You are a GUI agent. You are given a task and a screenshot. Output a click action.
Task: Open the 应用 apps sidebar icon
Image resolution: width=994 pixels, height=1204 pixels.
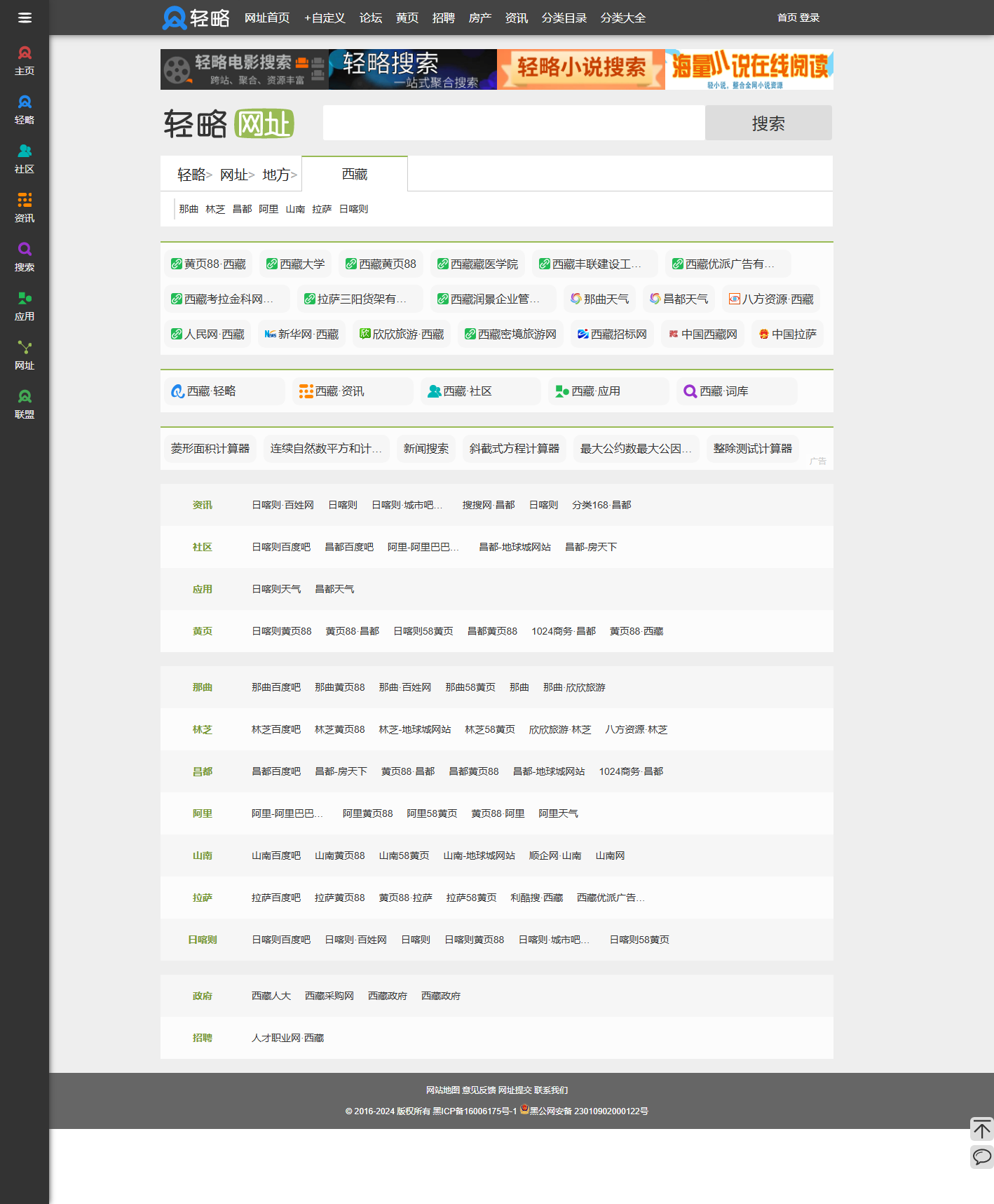click(25, 306)
